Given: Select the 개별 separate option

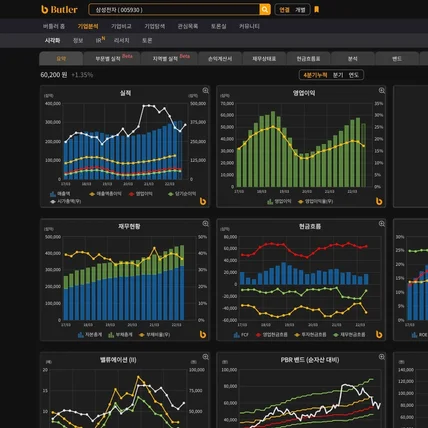Looking at the screenshot, I should pyautogui.click(x=300, y=10).
